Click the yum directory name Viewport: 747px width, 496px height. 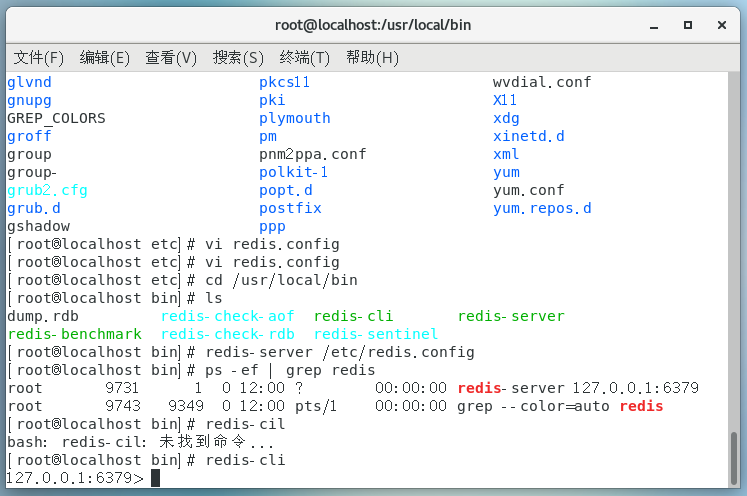click(x=506, y=173)
